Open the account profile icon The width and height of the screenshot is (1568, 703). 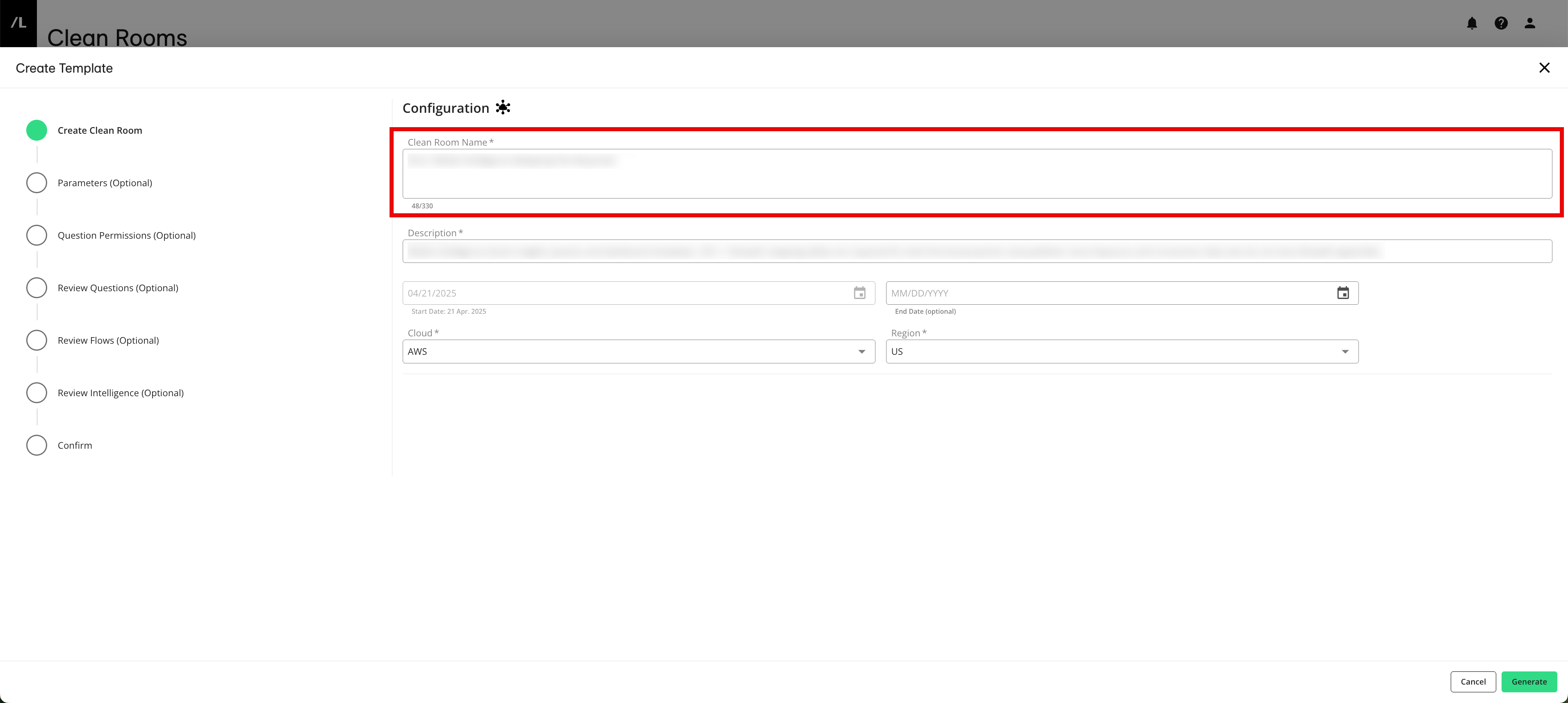tap(1529, 23)
